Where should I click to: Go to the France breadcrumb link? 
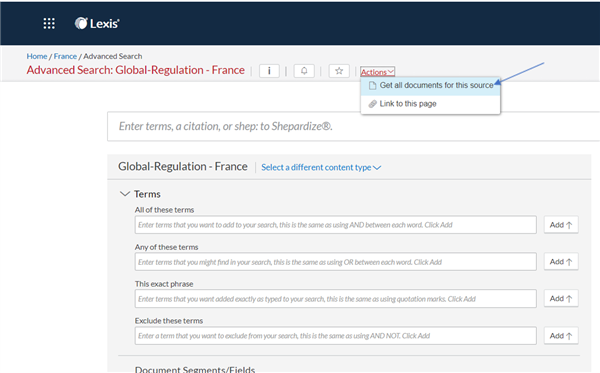tap(65, 56)
